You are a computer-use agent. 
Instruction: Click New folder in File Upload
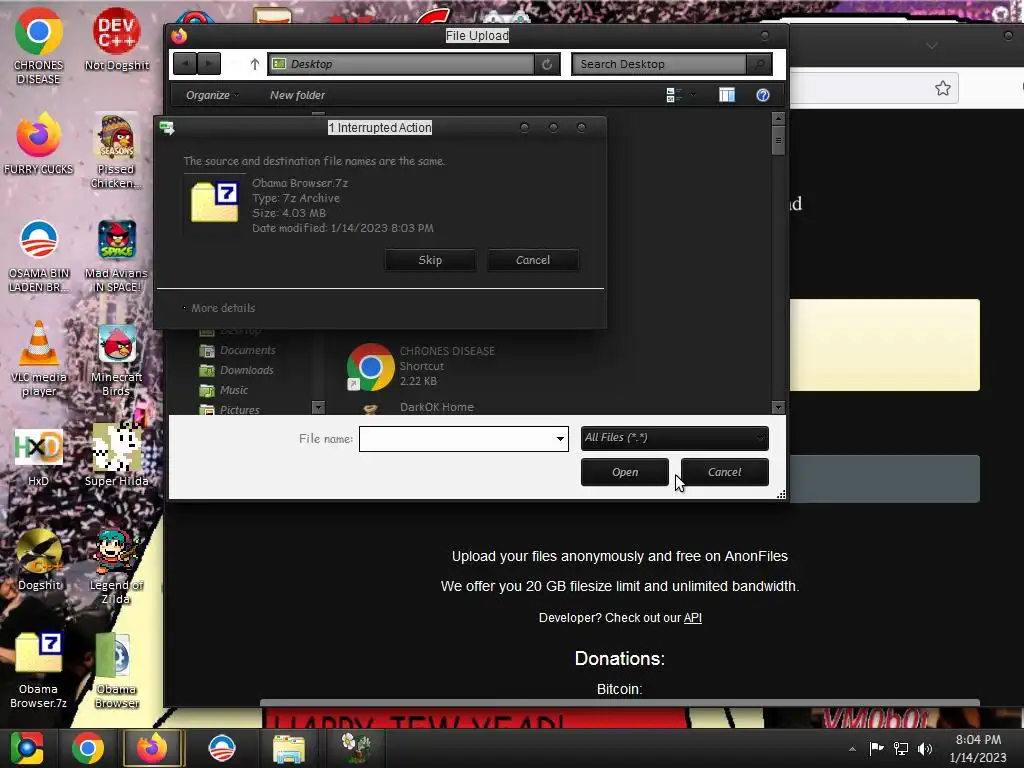[x=297, y=95]
